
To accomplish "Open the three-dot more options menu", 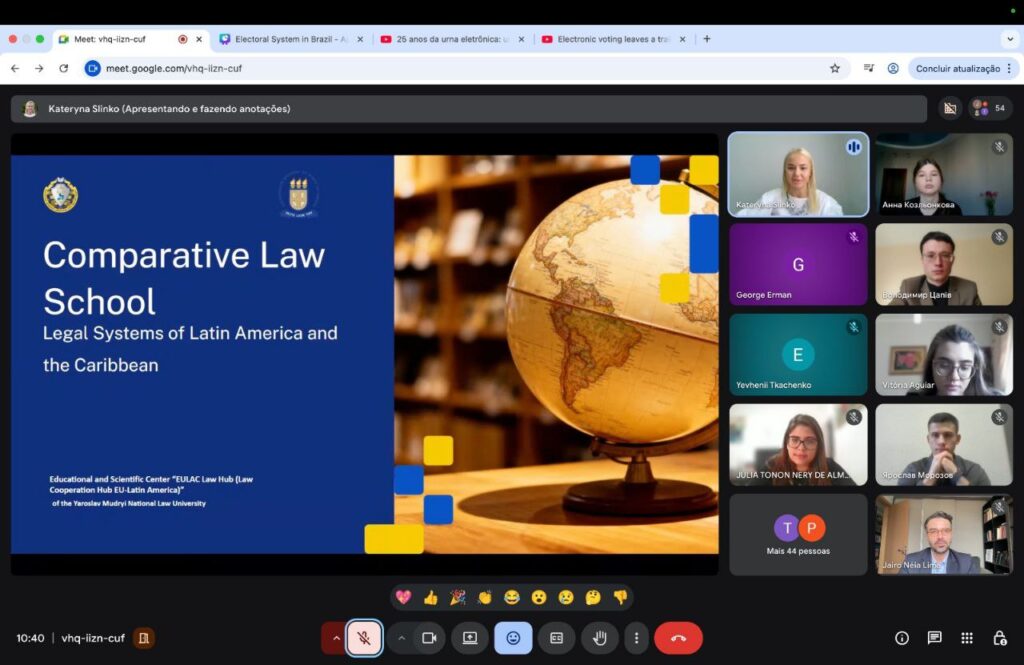I will click(x=636, y=638).
